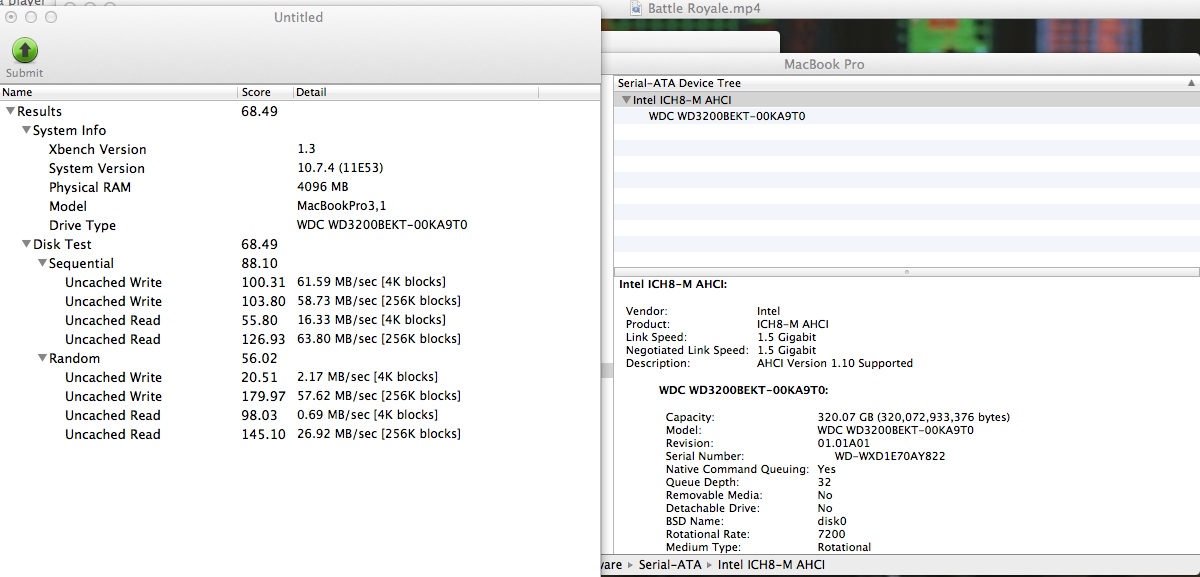Select Uncached Write 57.62 MB/sec row
1200x577 pixels.
pyautogui.click(x=300, y=396)
